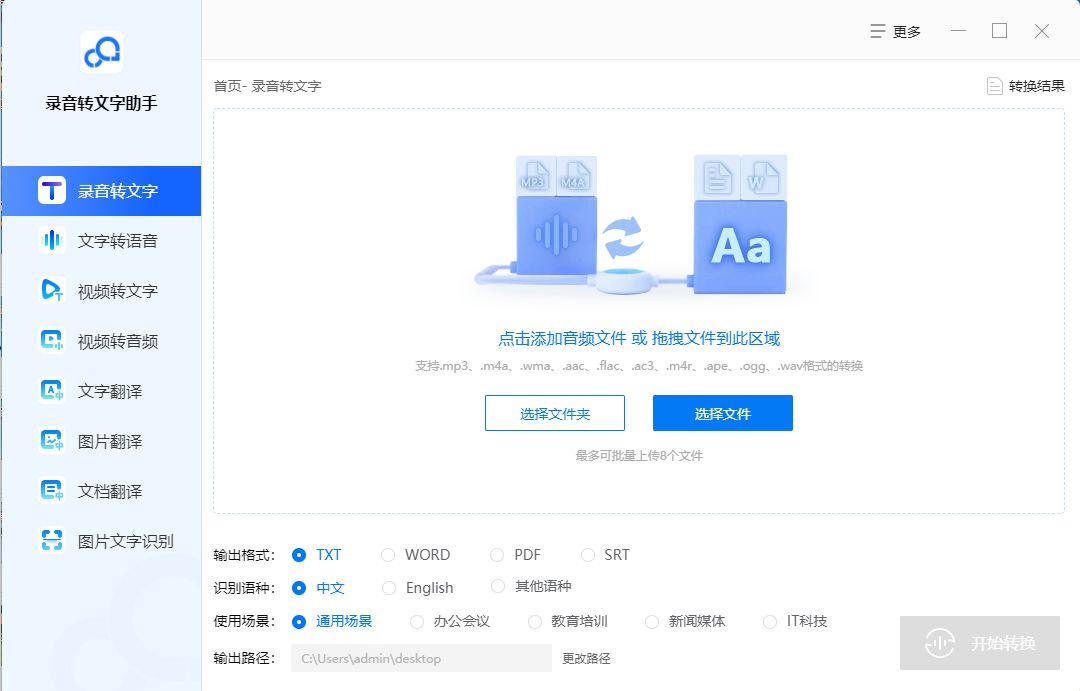The image size is (1080, 691).
Task: Click 点击添加音频文件 或 拖拽文件到此区域 link
Action: (x=639, y=338)
